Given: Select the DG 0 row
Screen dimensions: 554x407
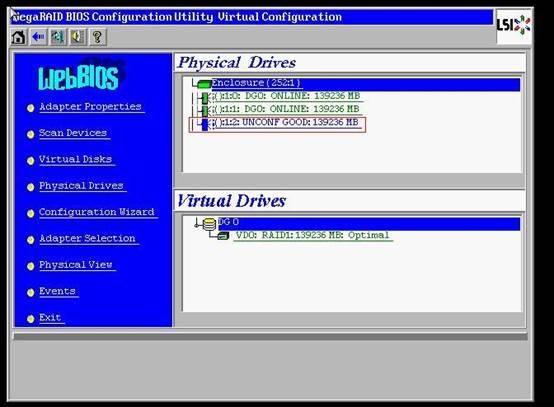Looking at the screenshot, I should pos(369,224).
